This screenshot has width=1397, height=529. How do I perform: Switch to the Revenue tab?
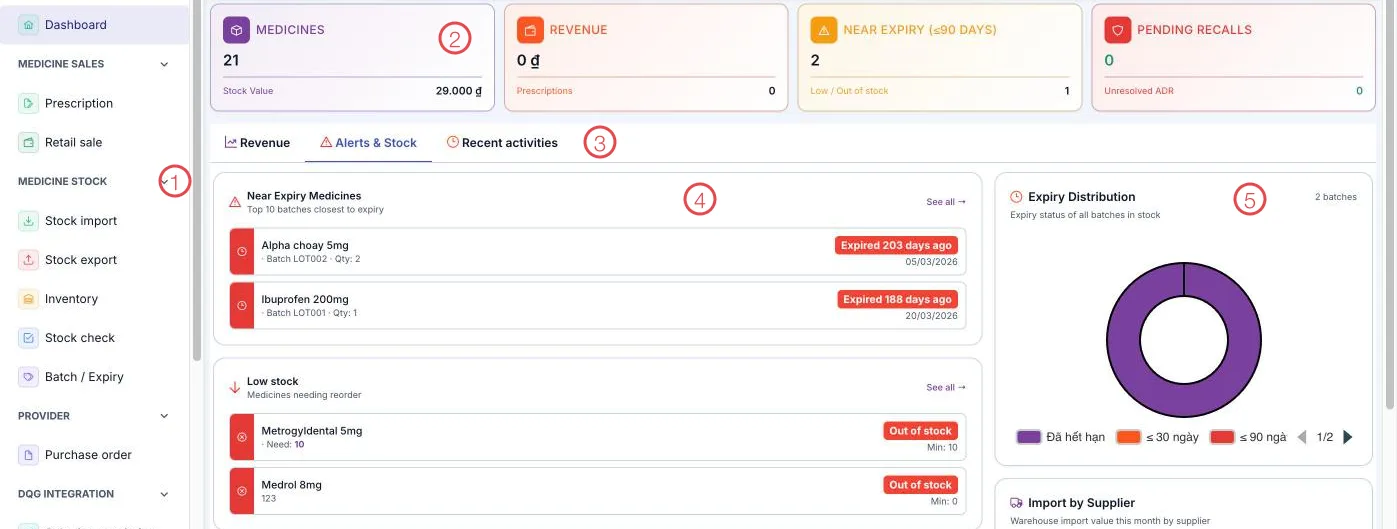pyautogui.click(x=257, y=143)
